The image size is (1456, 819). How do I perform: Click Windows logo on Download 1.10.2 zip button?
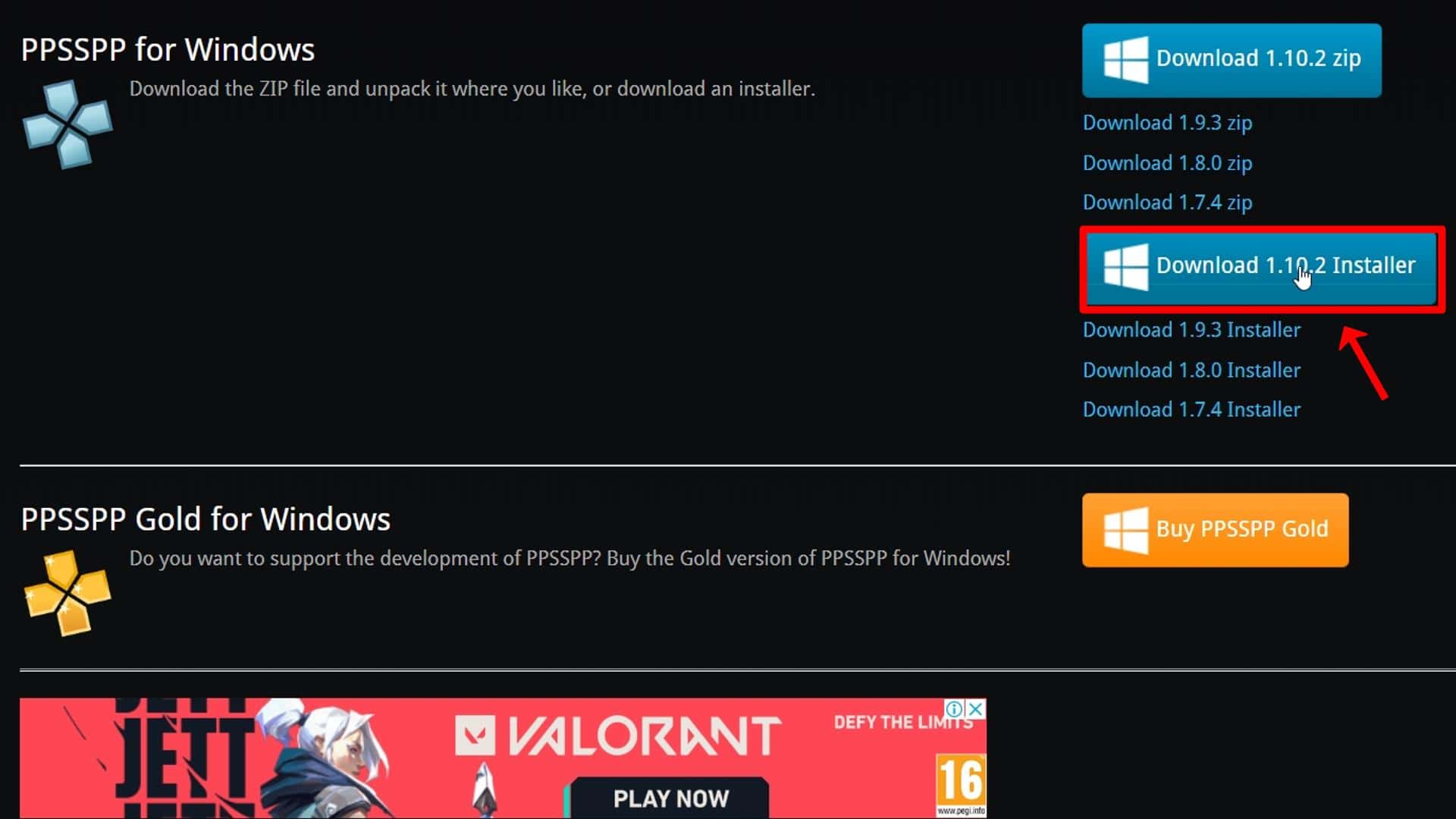1125,60
